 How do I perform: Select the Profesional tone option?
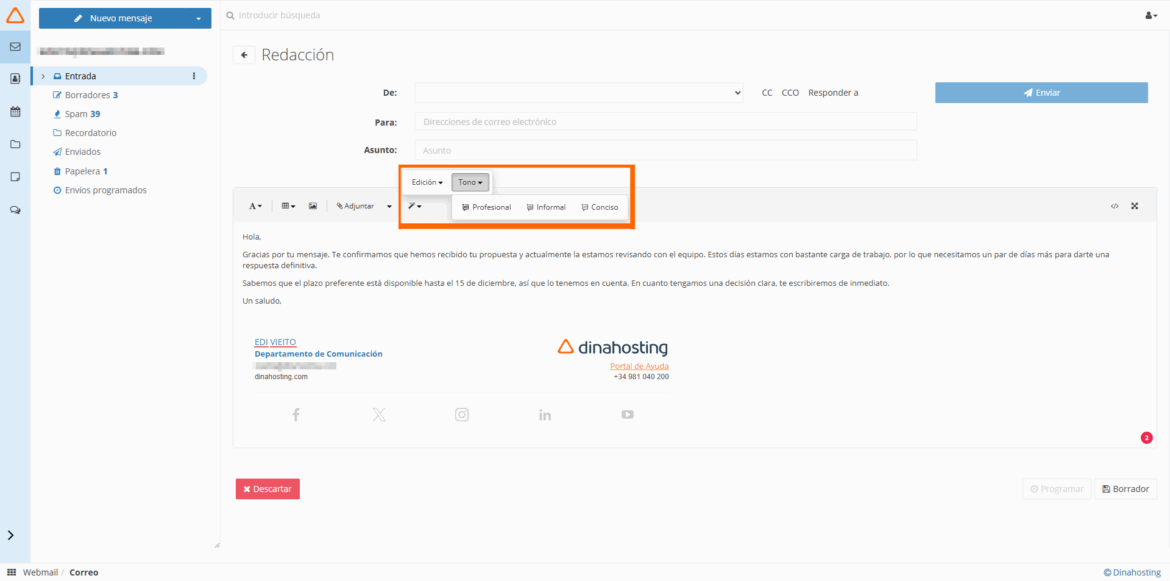pyautogui.click(x=486, y=206)
